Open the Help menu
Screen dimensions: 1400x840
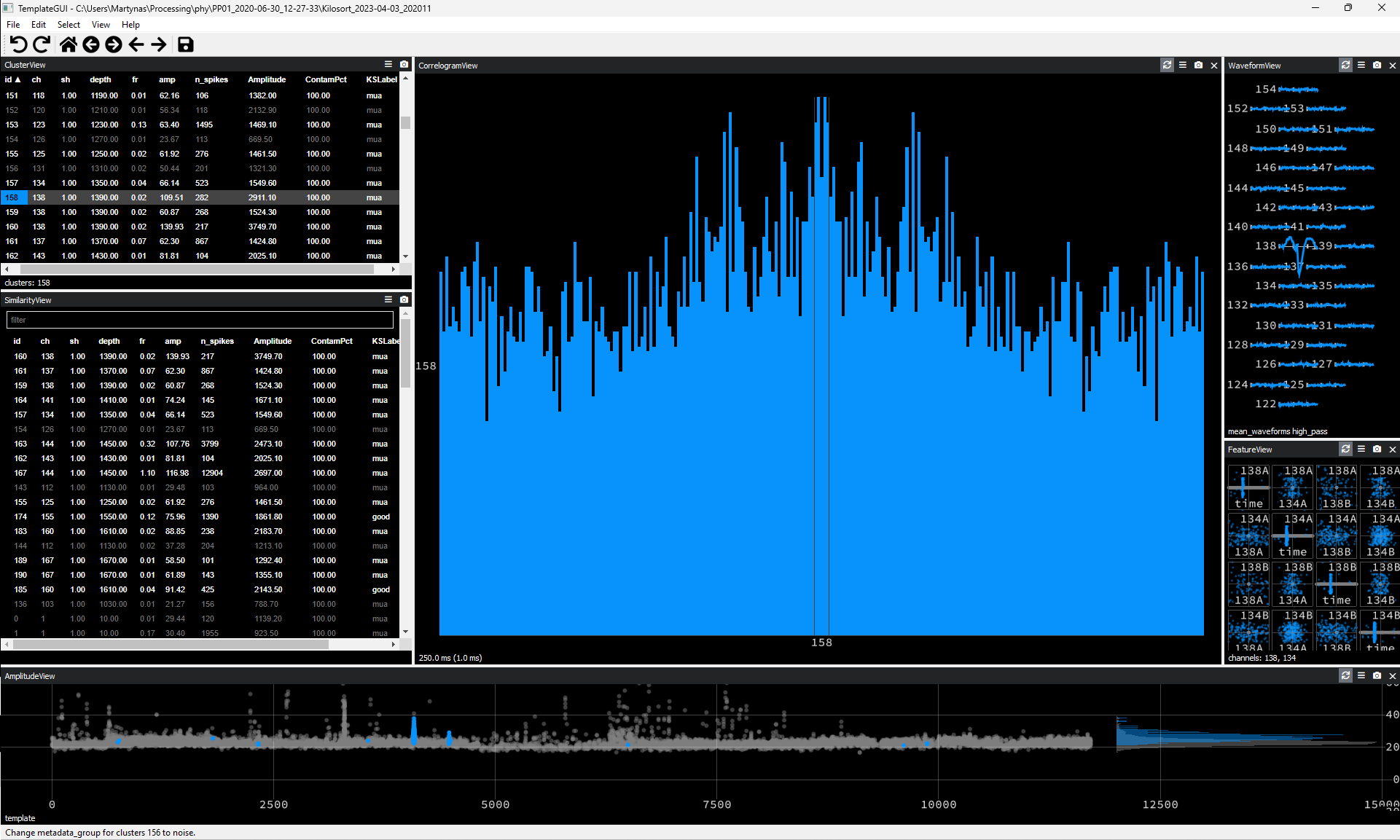click(x=130, y=24)
